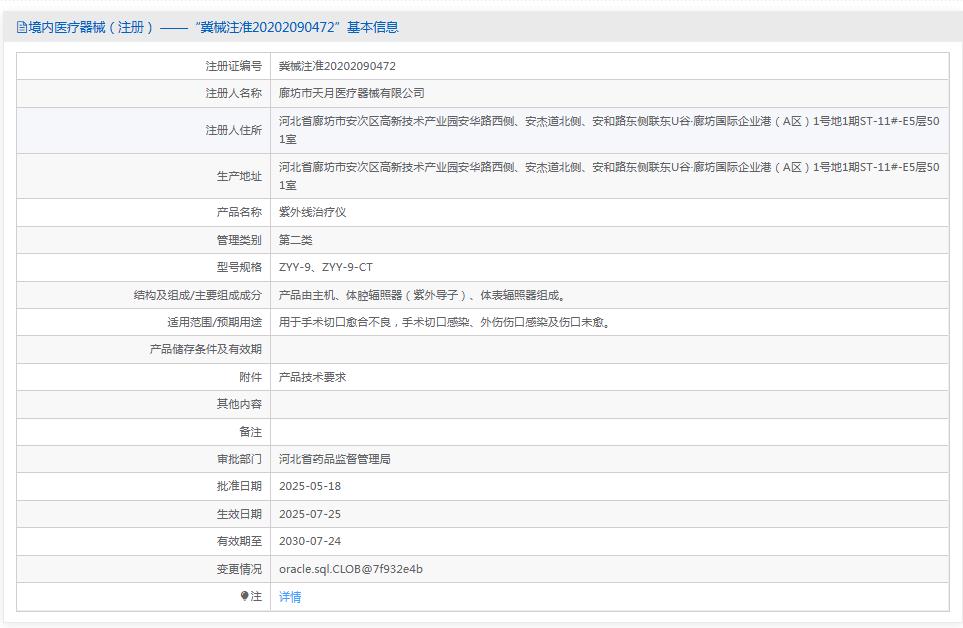This screenshot has height=628, width=963.
Task: Click the 附件 value 产品技术要求
Action: coord(310,376)
